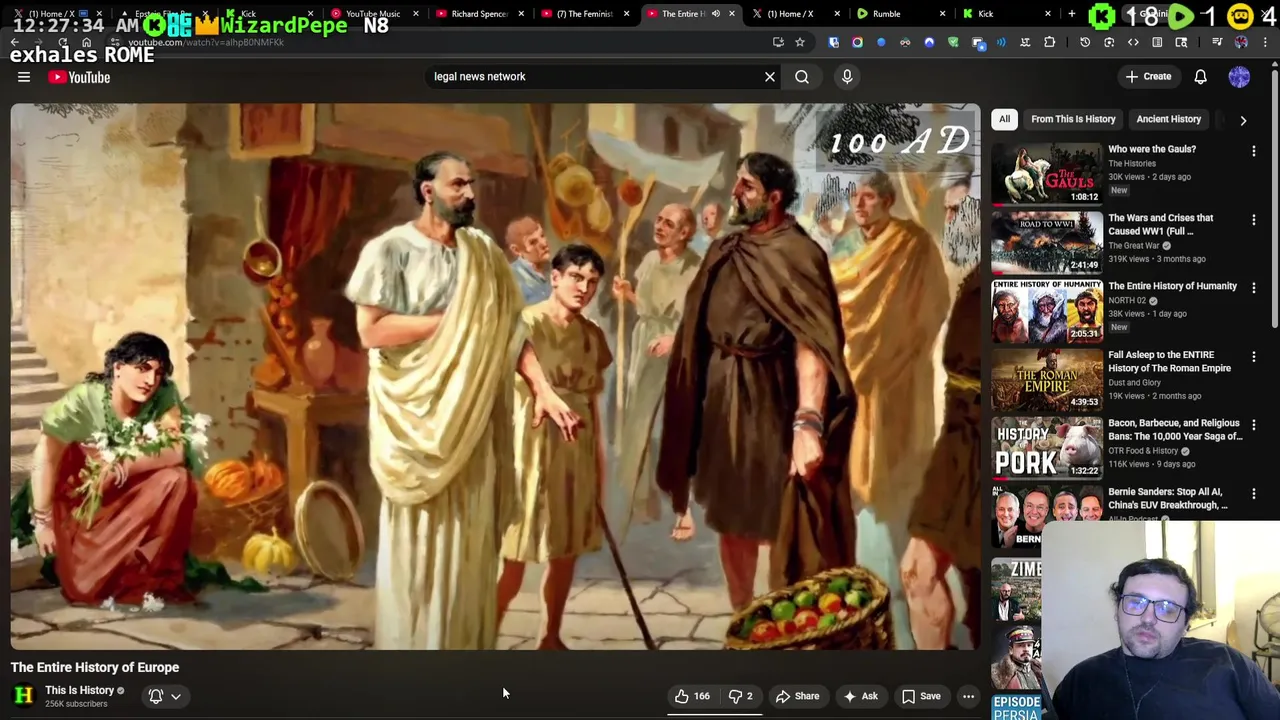Clear the search box with the X
The width and height of the screenshot is (1280, 720).
pos(770,76)
